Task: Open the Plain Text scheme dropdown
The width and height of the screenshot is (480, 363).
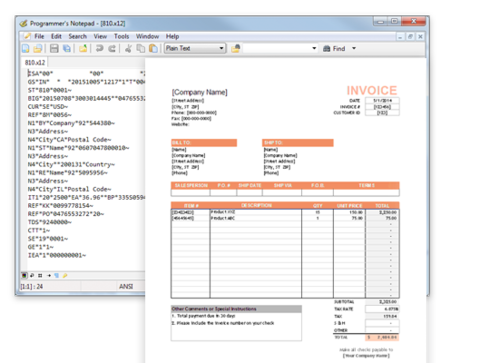Action: click(x=195, y=48)
